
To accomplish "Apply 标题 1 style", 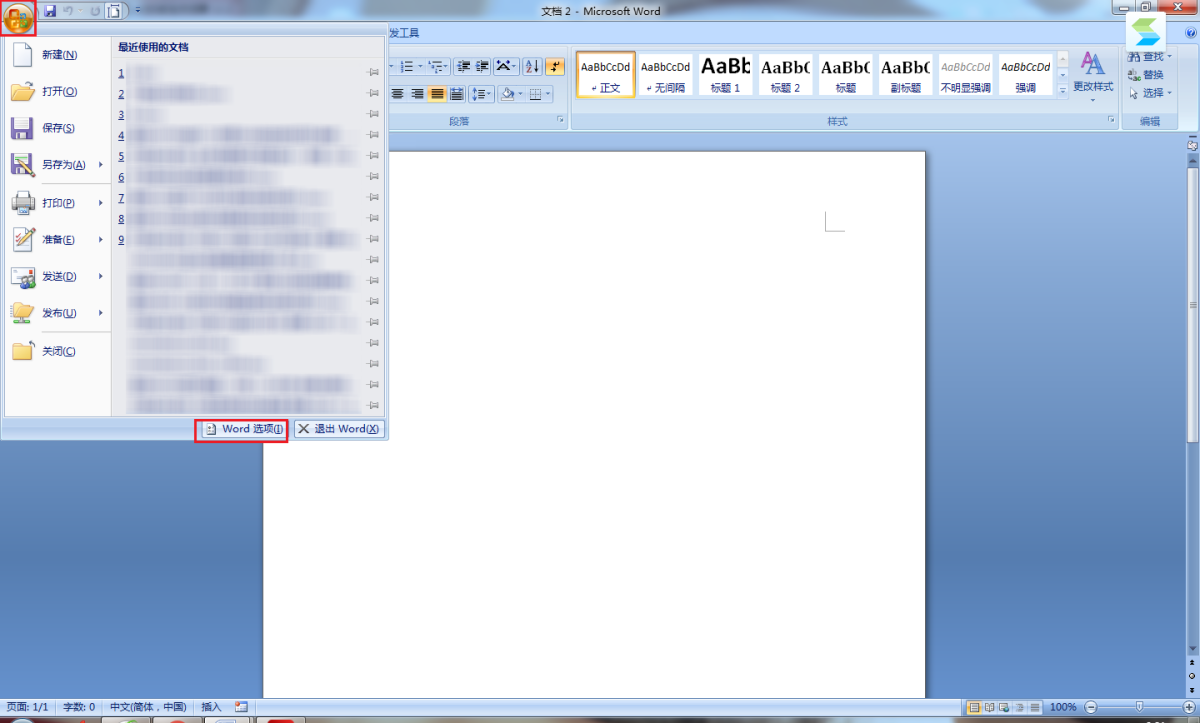I will [x=726, y=75].
